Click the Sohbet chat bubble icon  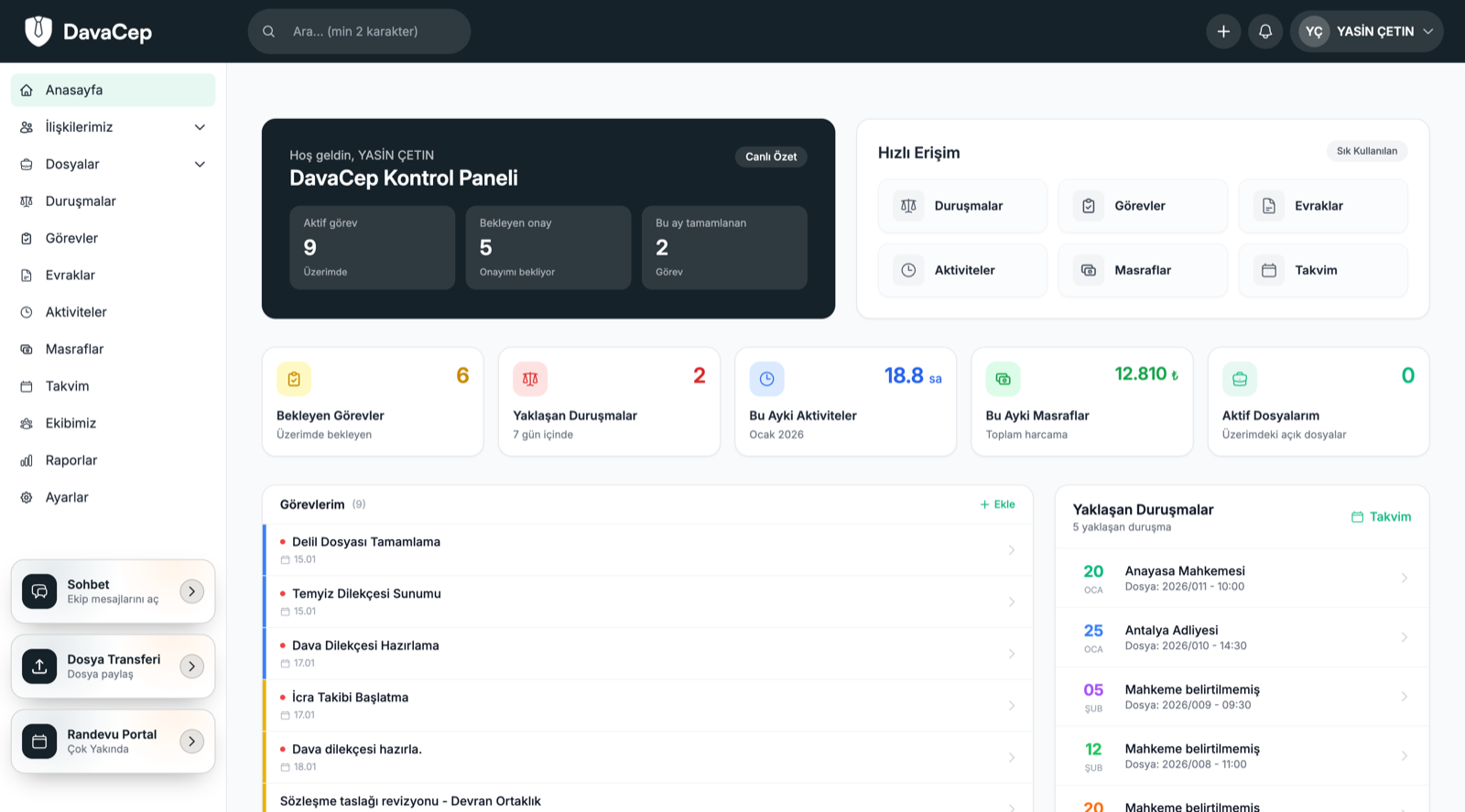[39, 591]
